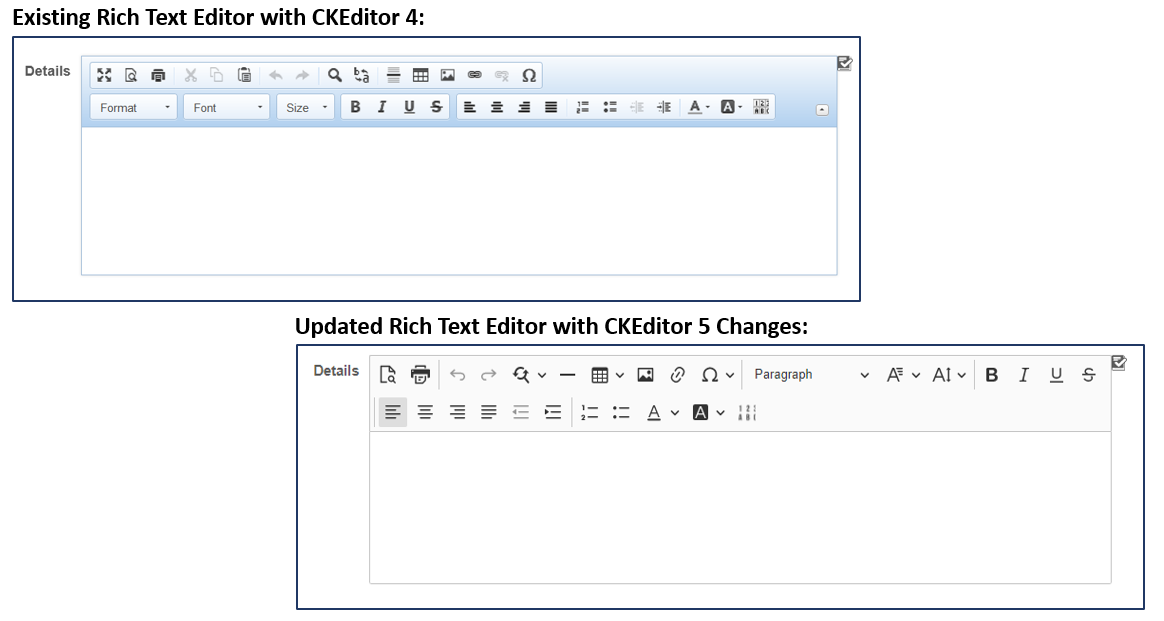Viewport: 1164px width, 621px height.
Task: Insert bulleted list in CKEditor 4
Action: tap(610, 107)
